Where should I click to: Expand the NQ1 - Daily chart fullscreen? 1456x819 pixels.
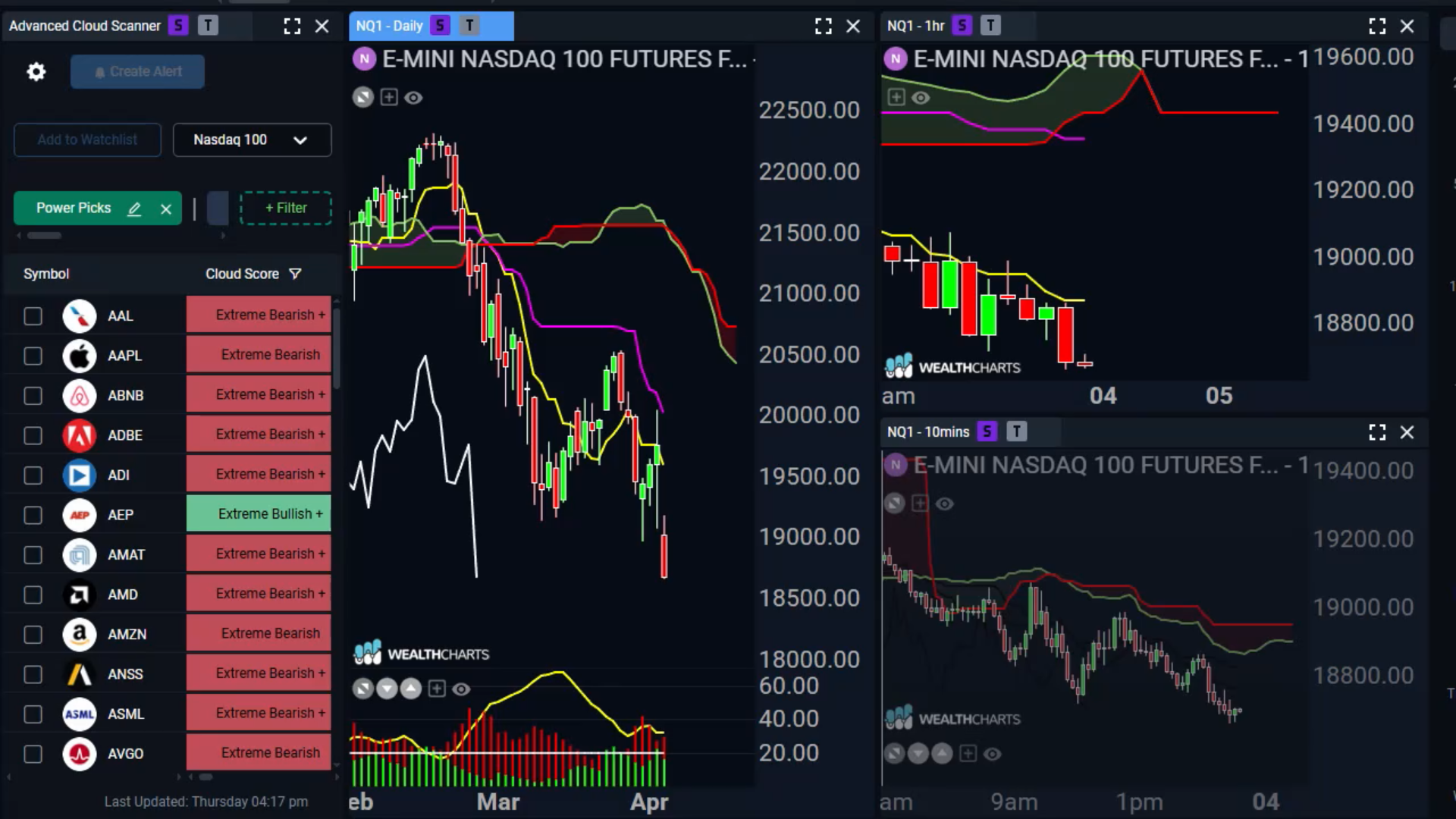[x=824, y=27]
